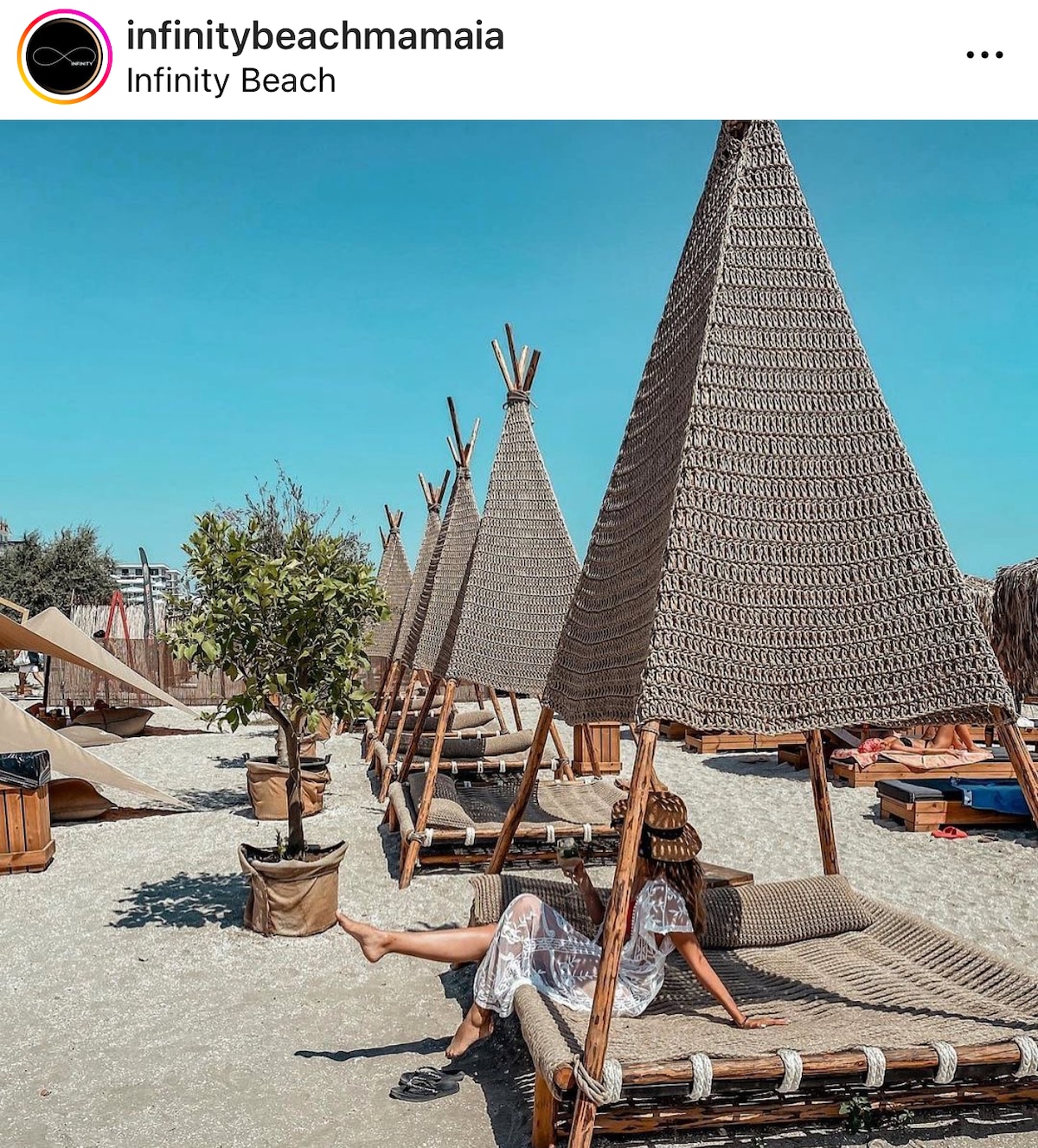
Task: Open the Infinity logo profile avatar
Action: click(64, 57)
